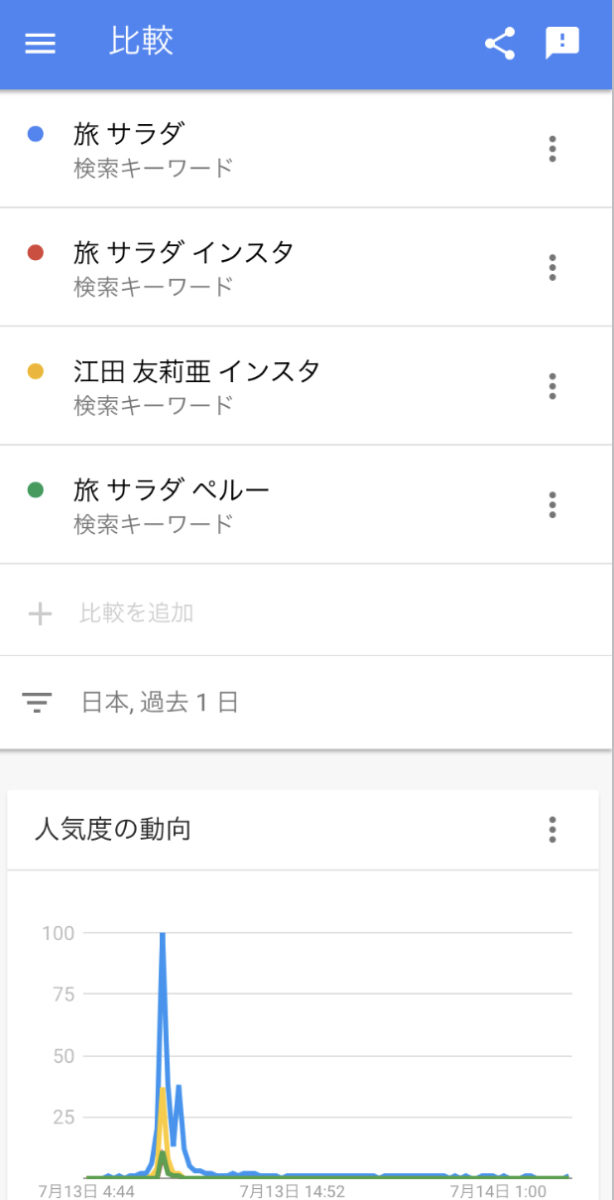Open the feedback icon in header
This screenshot has height=1200, width=614.
coord(562,44)
